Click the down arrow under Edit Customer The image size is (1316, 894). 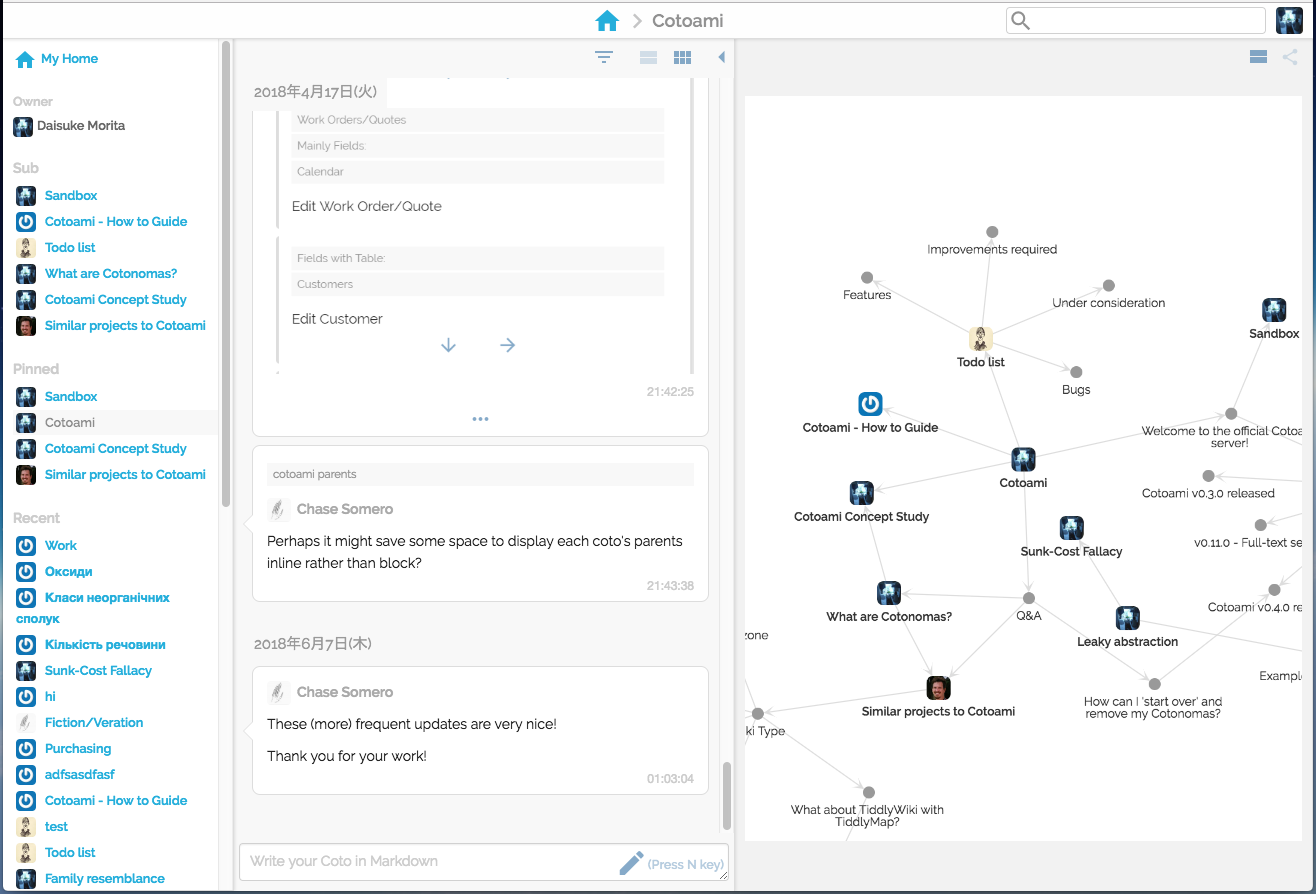[448, 345]
